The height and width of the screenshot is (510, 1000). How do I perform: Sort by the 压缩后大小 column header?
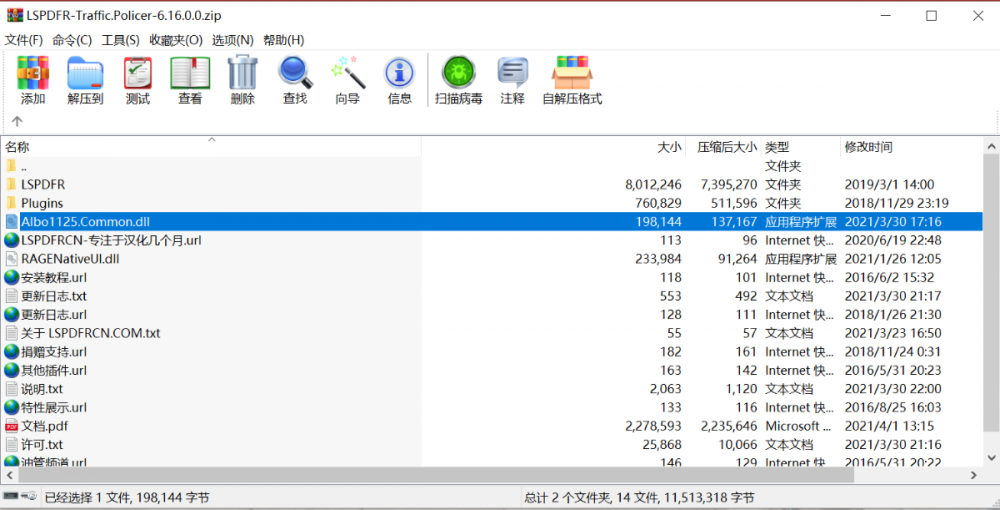[723, 147]
